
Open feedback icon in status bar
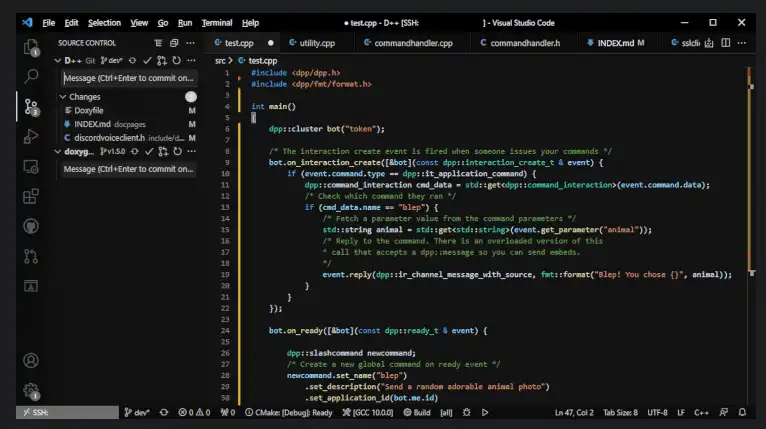tap(723, 412)
